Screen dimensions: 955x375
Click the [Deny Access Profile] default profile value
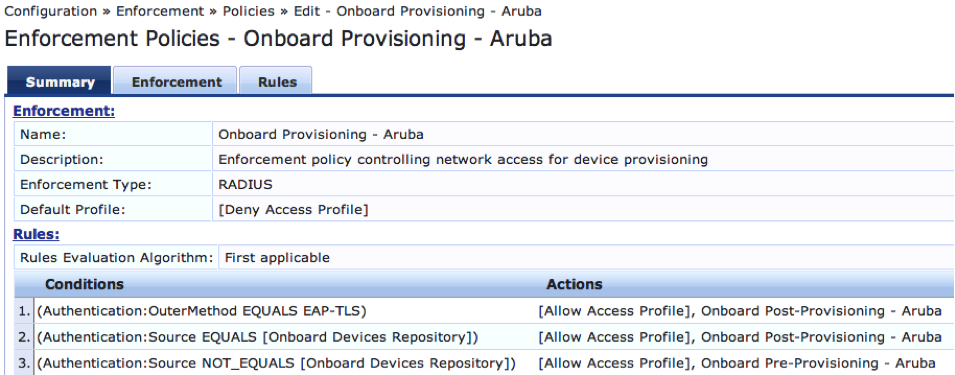[293, 210]
